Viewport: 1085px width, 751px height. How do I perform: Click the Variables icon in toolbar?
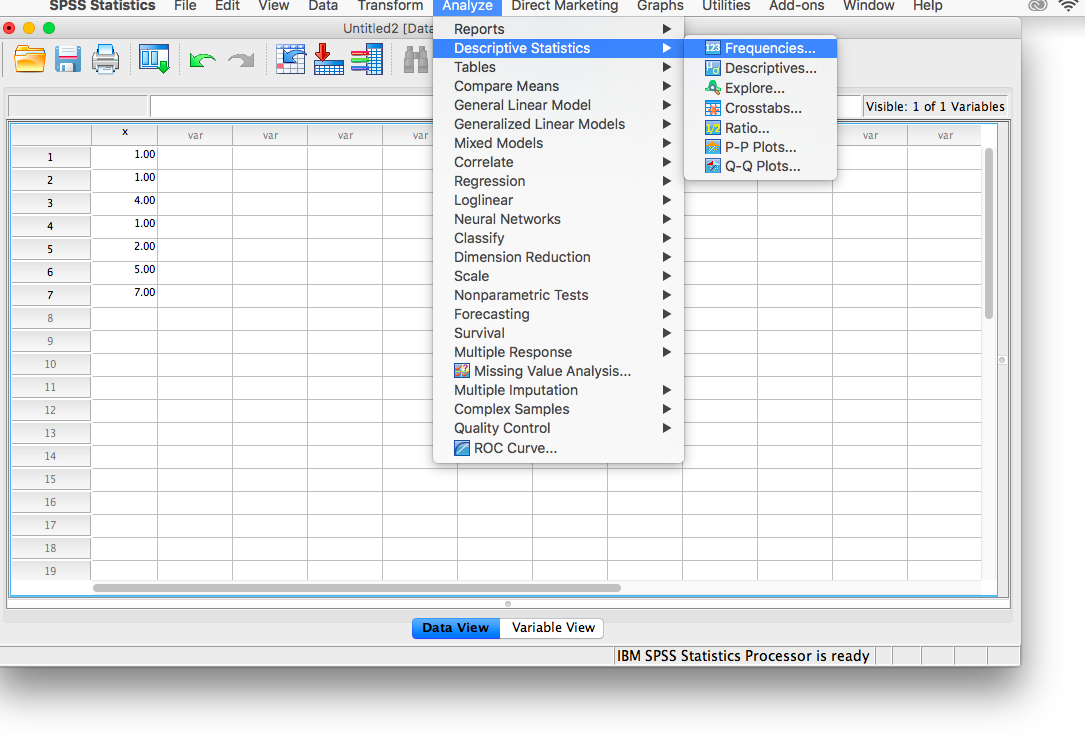click(367, 60)
